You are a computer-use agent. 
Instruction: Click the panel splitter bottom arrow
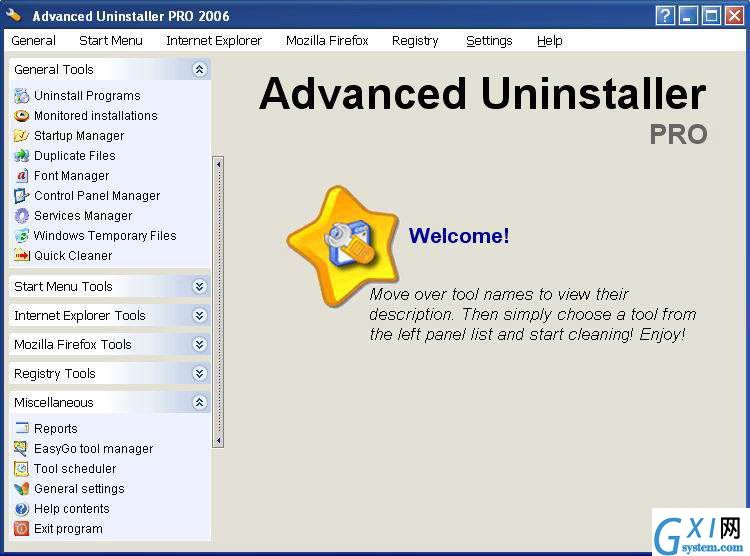pos(218,440)
